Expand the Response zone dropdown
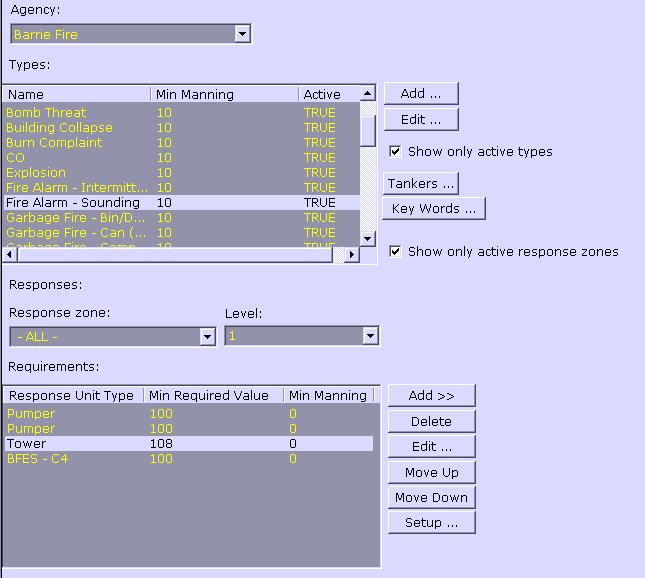The height and width of the screenshot is (578, 645). [207, 337]
